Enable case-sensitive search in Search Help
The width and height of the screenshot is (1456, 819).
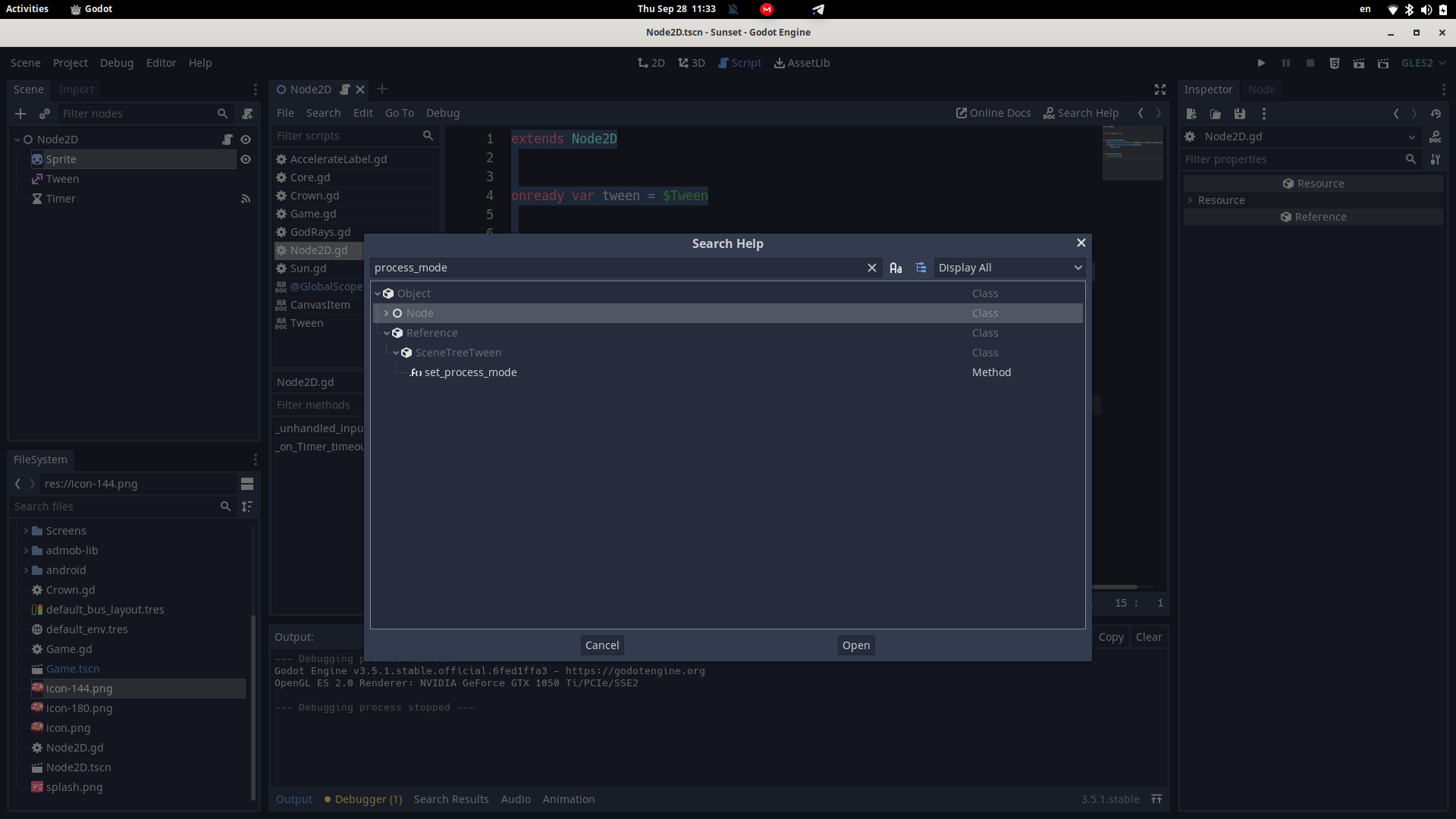(896, 268)
